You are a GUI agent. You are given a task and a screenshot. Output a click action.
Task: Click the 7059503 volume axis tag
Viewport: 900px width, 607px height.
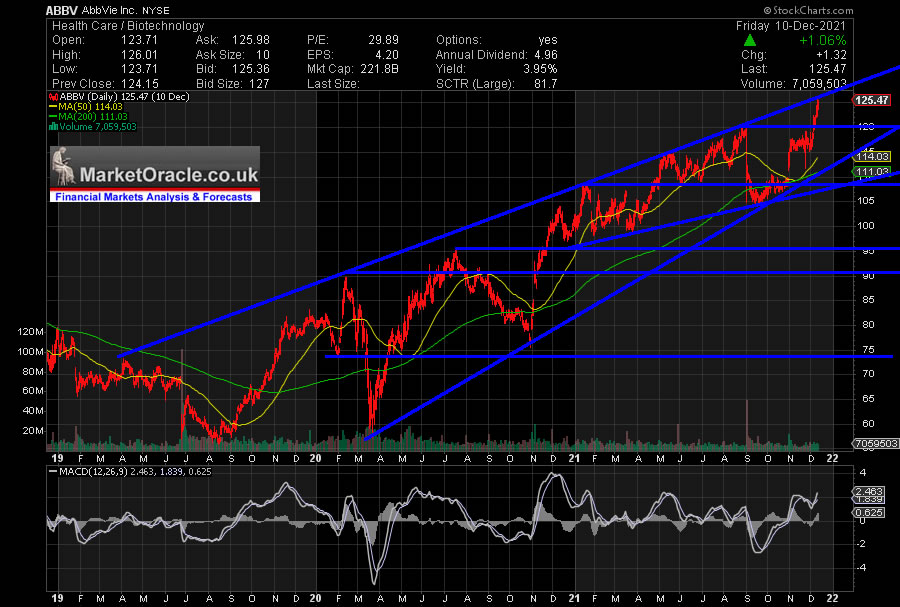[x=874, y=443]
